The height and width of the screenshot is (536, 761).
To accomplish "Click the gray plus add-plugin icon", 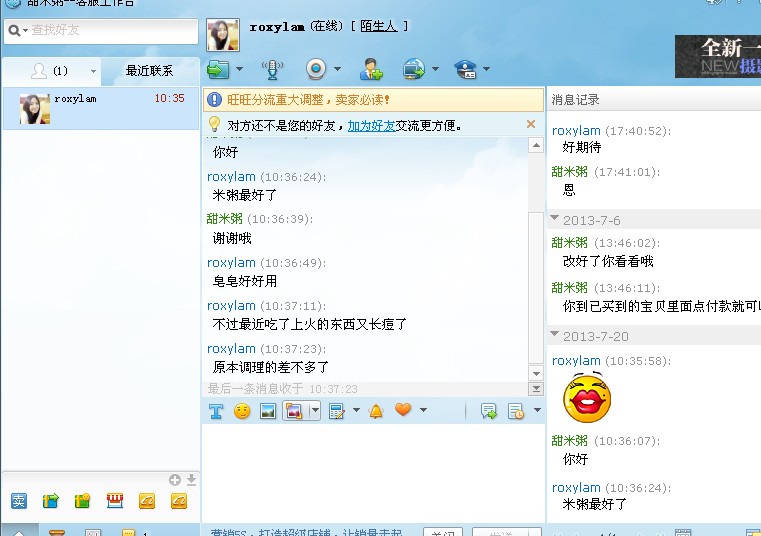I will click(x=175, y=480).
